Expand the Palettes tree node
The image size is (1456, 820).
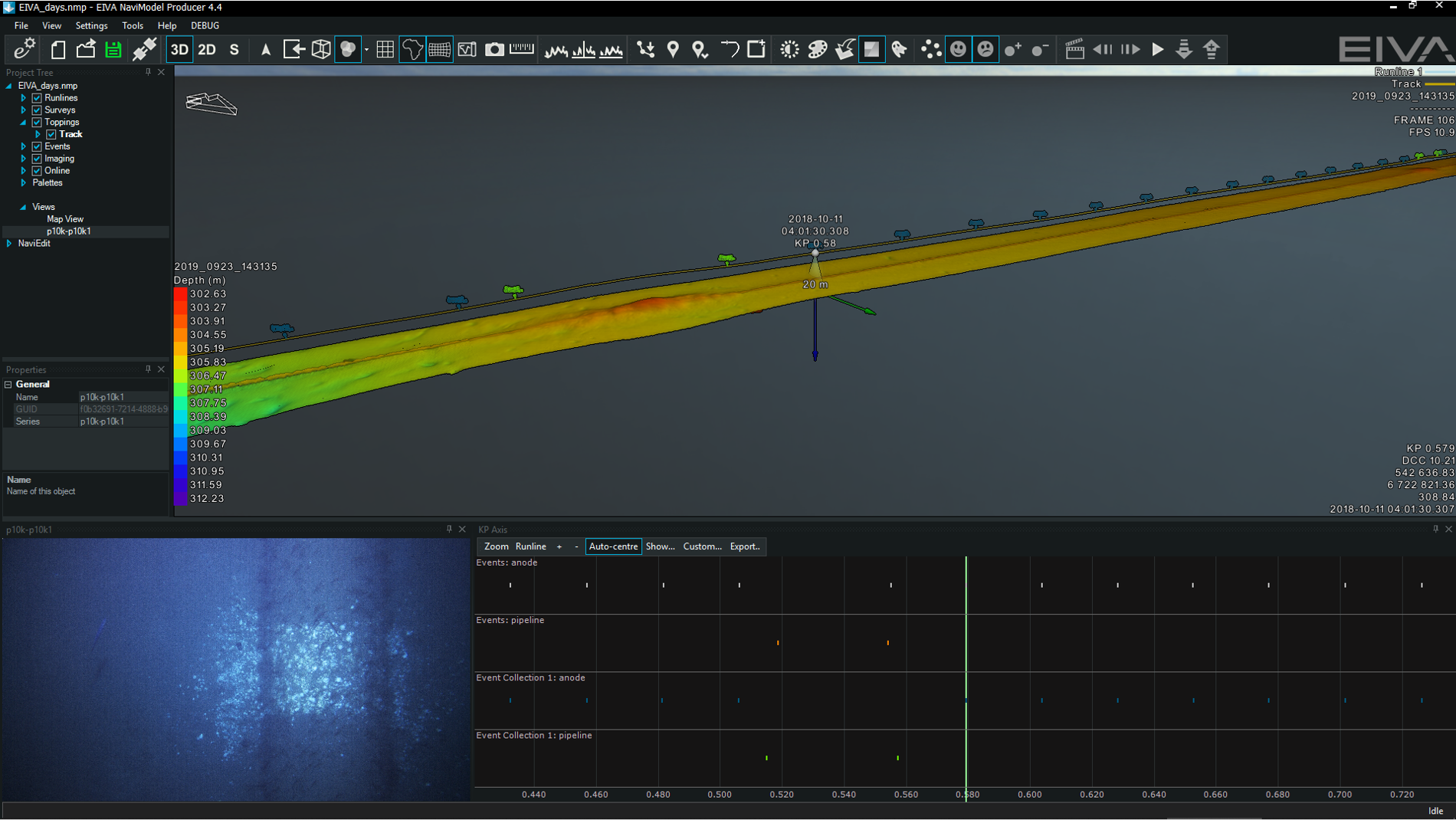[23, 182]
